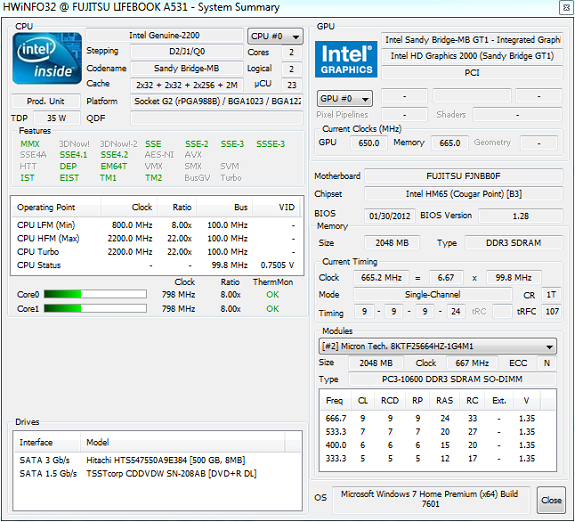575x522 pixels.
Task: Click the Core1 usage bar
Action: click(95, 309)
